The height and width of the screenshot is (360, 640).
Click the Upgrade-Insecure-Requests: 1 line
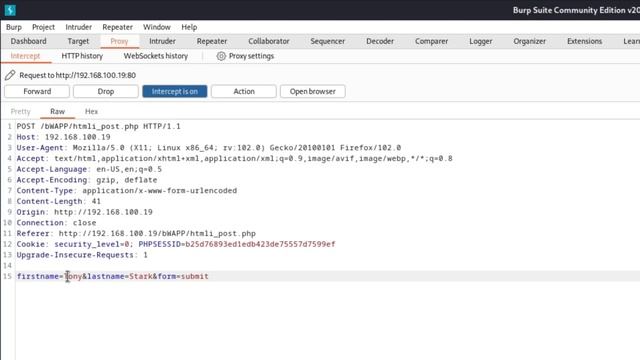[82, 255]
